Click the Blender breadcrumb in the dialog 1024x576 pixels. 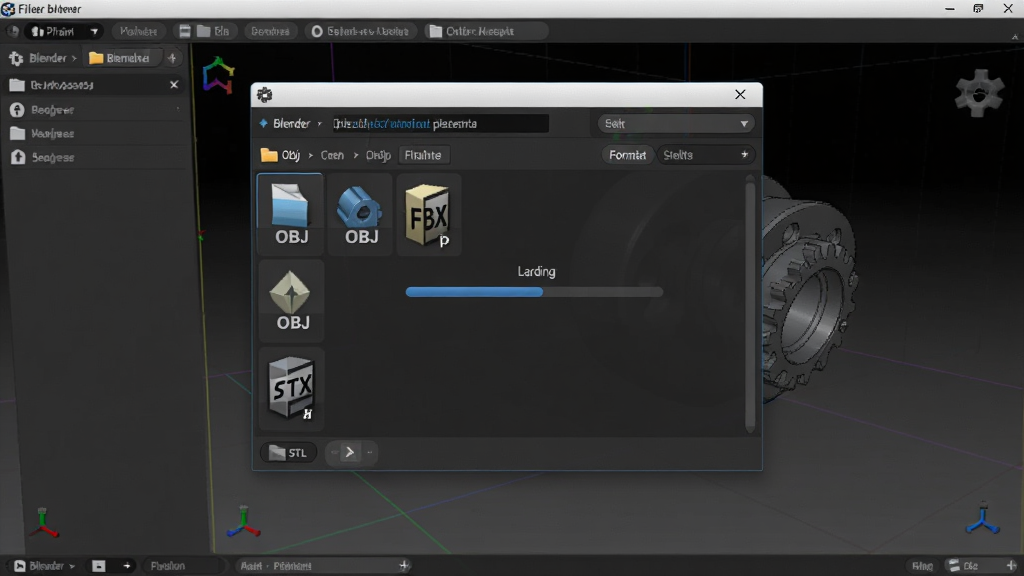click(x=291, y=123)
